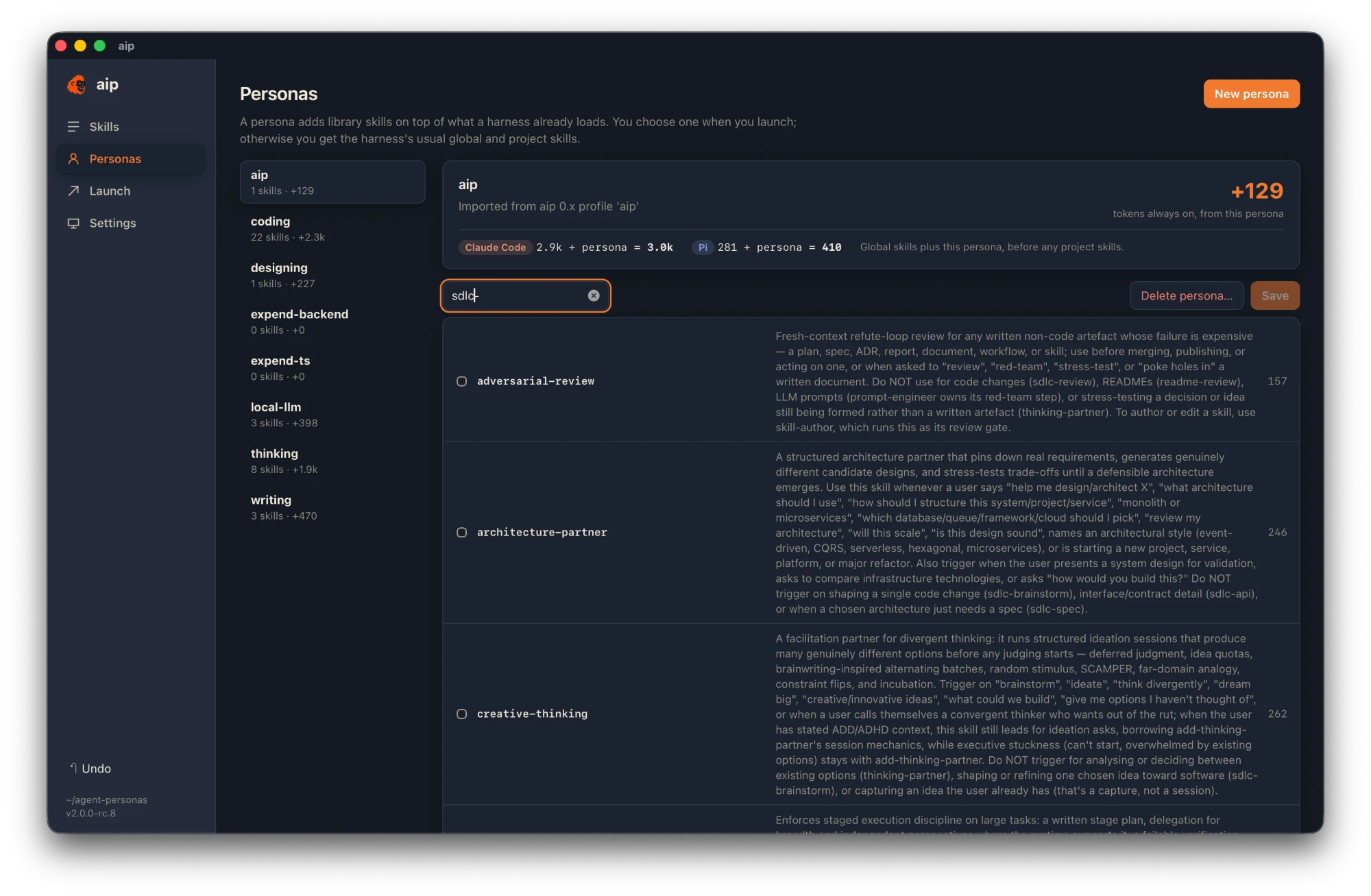The height and width of the screenshot is (896, 1371).
Task: Open the Skills section
Action: point(131,127)
